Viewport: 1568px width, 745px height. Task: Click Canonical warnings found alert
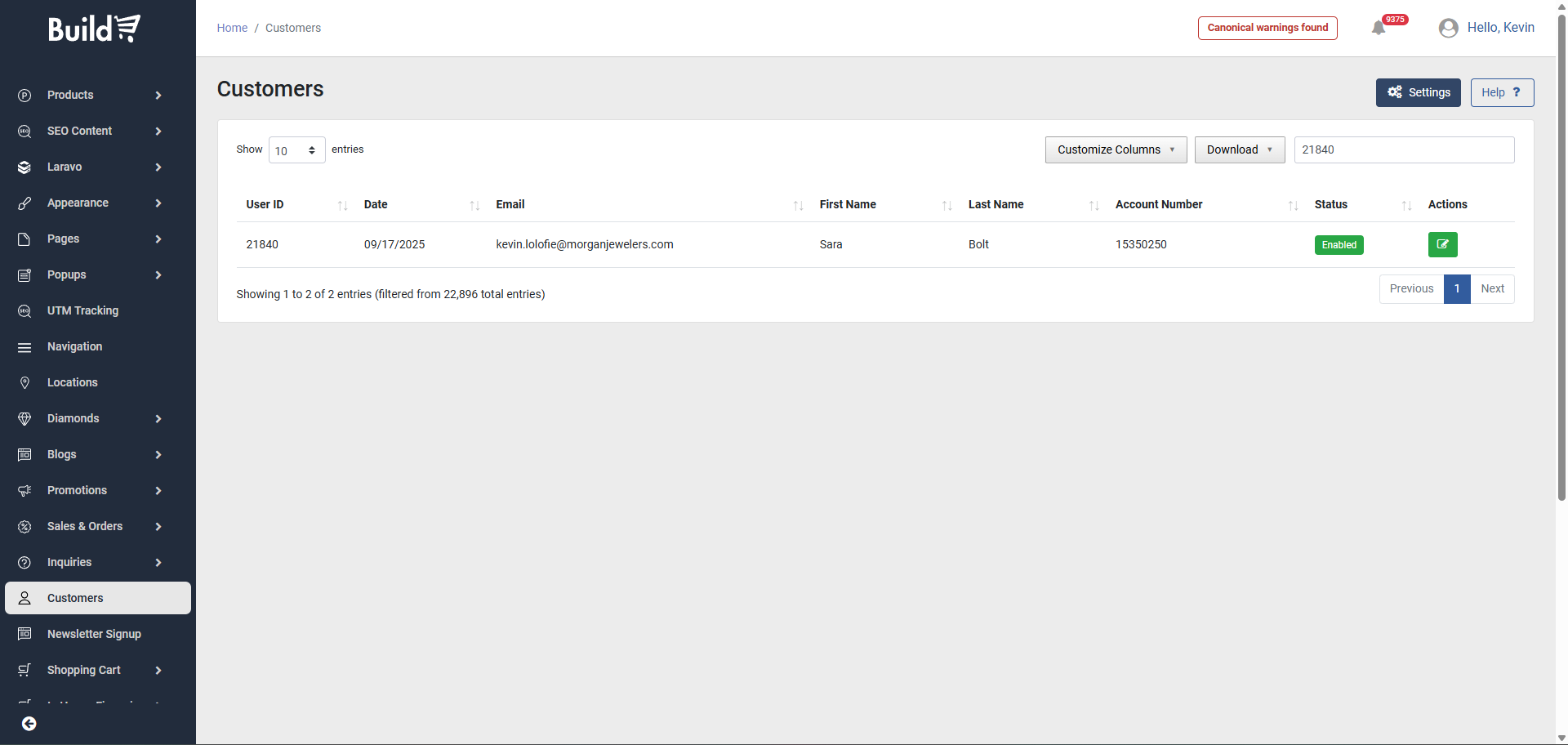(1267, 28)
